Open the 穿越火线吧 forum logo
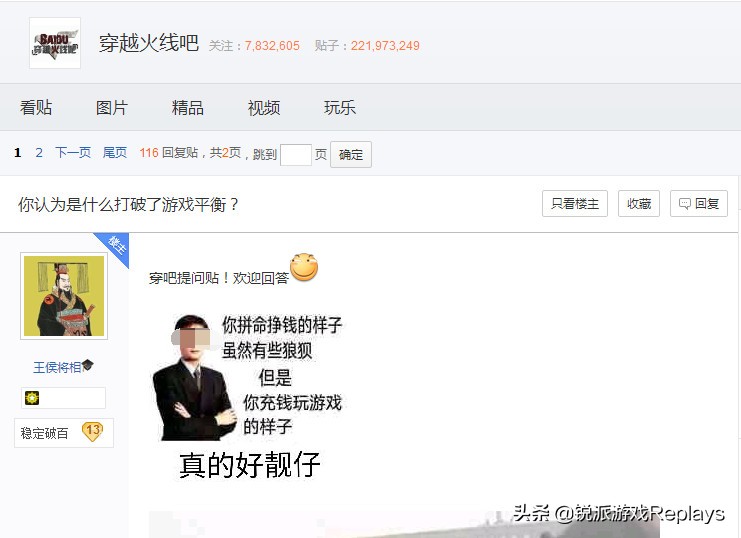 tap(55, 43)
